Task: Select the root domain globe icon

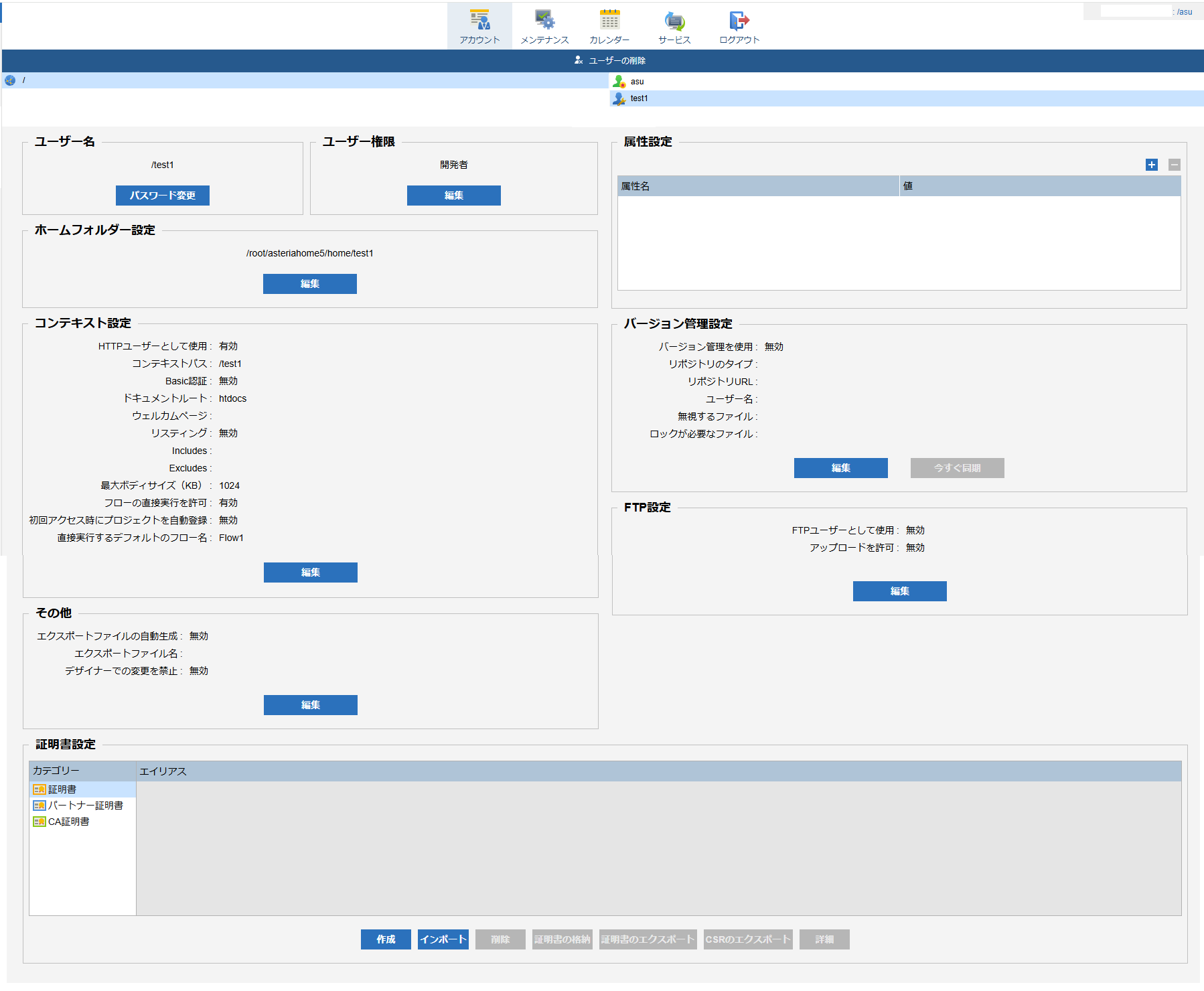Action: [x=10, y=80]
